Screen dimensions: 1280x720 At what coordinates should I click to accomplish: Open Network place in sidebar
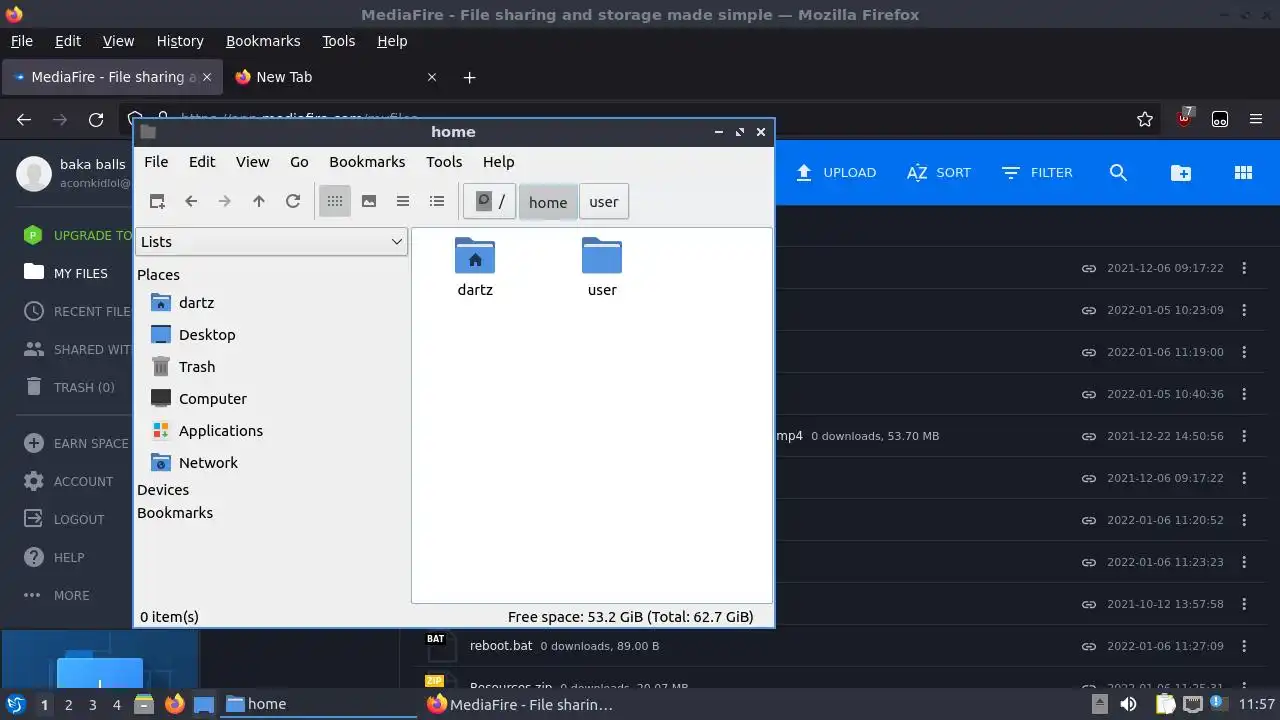[208, 462]
